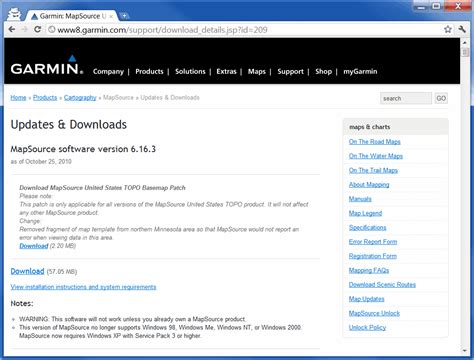474x360 pixels.
Task: View installation instructions and system requirements
Action: point(83,287)
